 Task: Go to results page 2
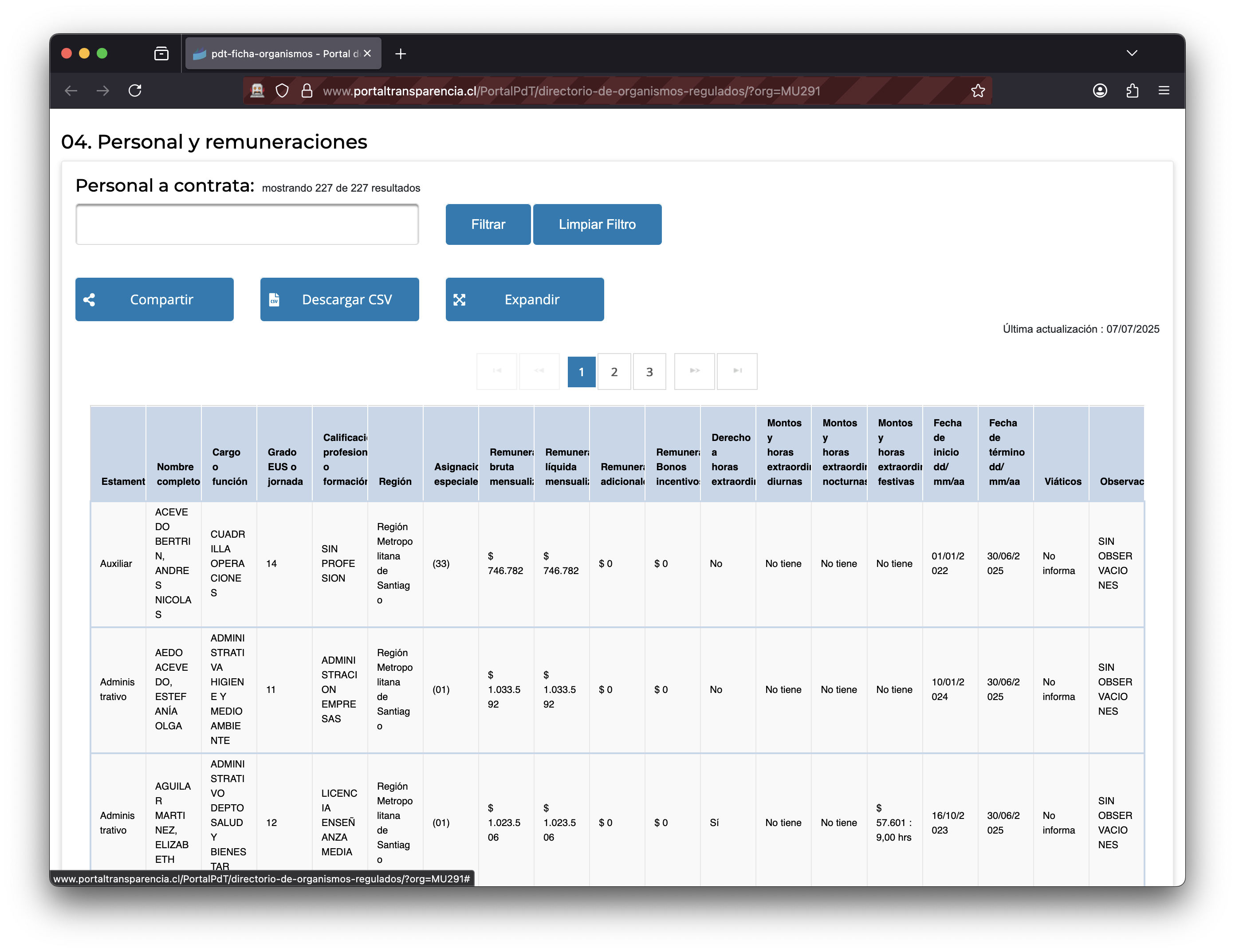[614, 372]
